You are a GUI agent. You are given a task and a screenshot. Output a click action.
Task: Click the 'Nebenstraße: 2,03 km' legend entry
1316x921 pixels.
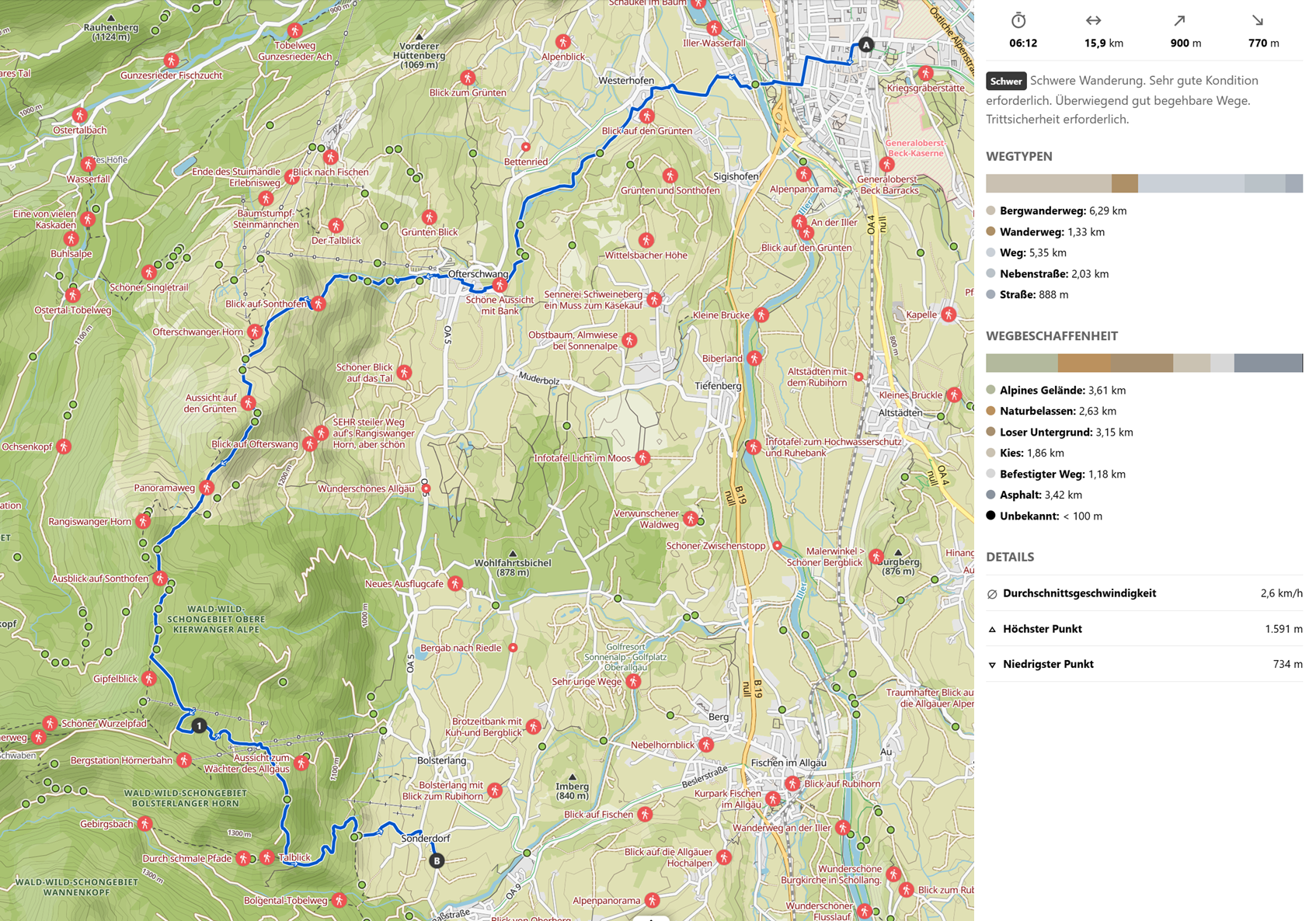tap(1047, 273)
